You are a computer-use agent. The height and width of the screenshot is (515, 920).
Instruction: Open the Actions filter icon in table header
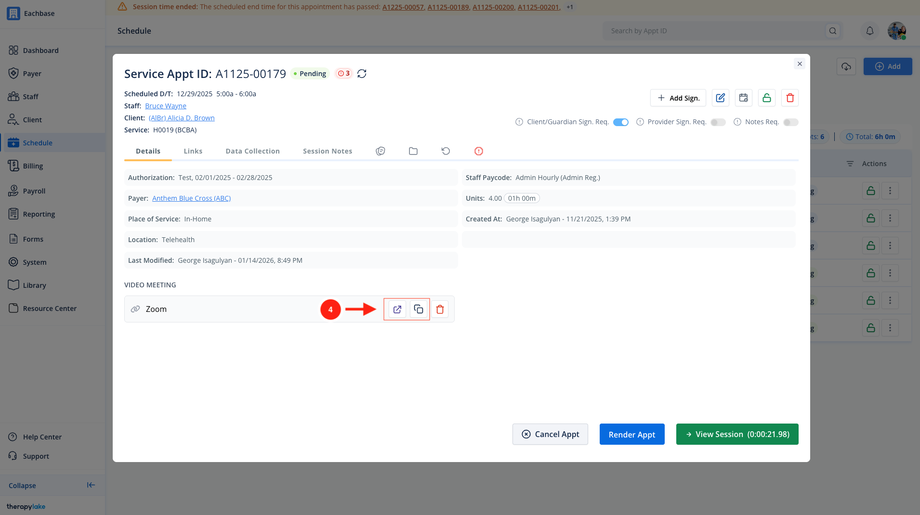pos(850,164)
